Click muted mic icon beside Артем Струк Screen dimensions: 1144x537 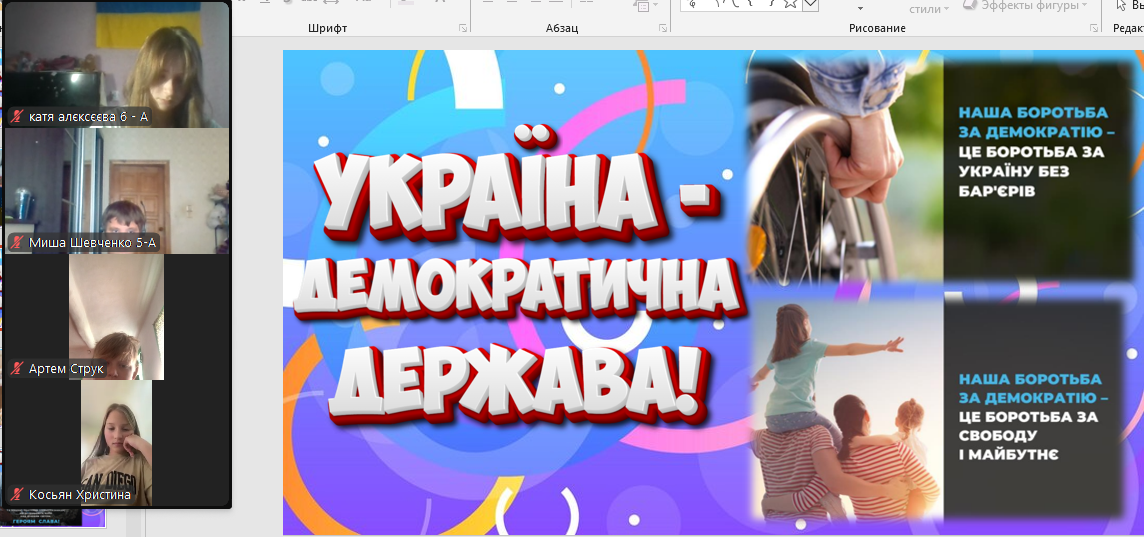point(18,369)
